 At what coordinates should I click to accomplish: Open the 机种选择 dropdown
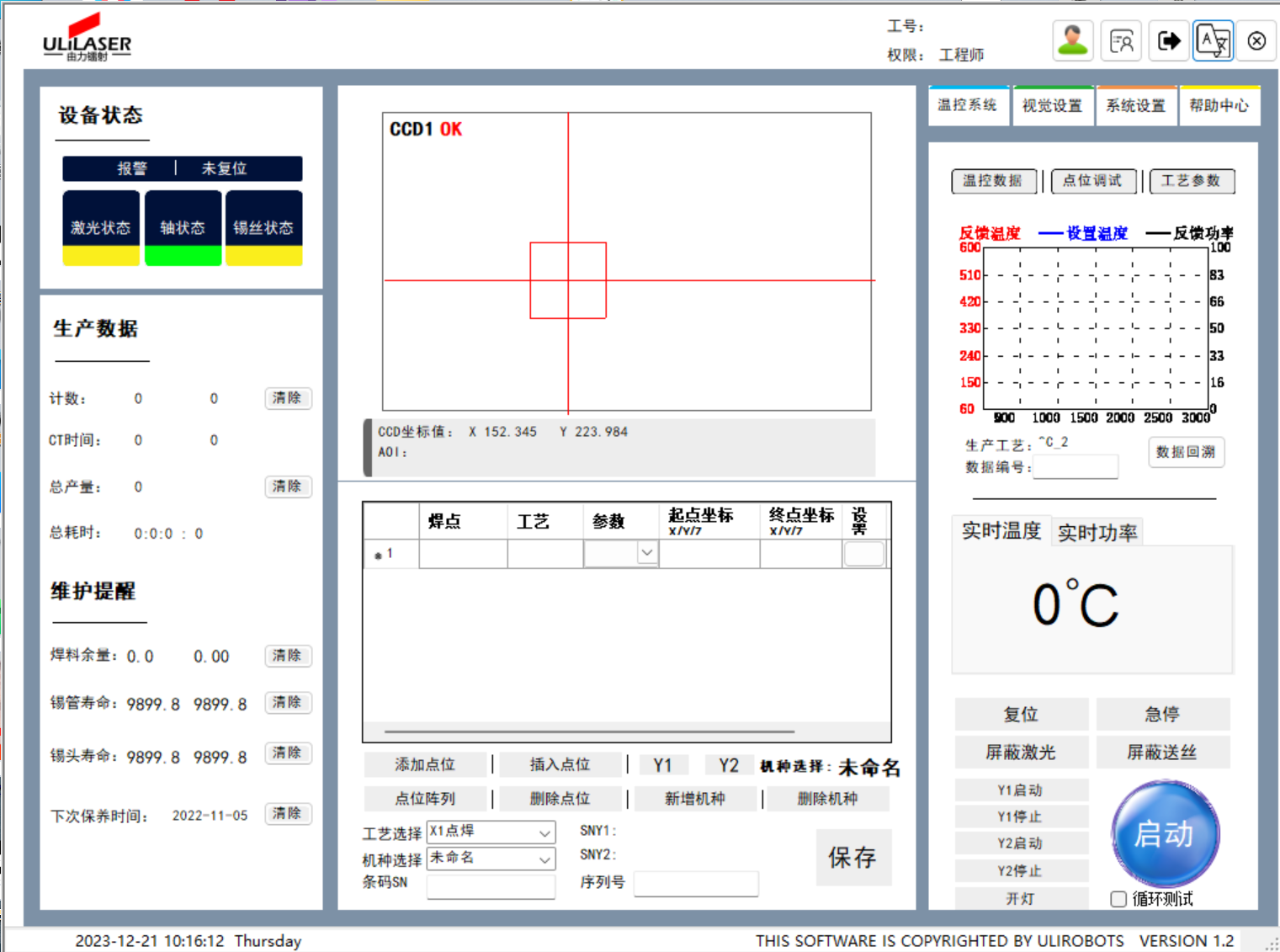(x=544, y=859)
